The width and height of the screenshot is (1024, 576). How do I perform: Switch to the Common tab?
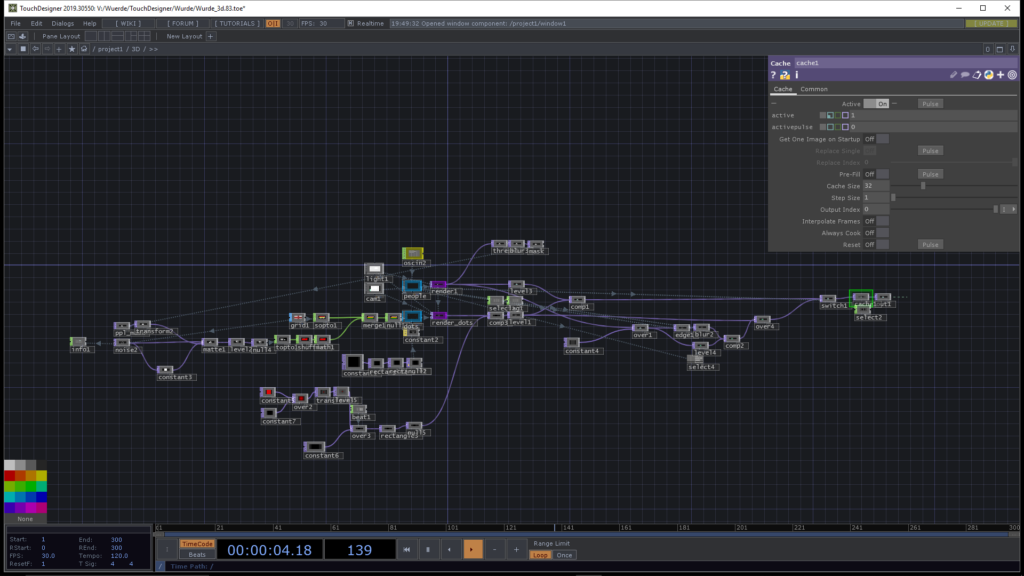(x=813, y=89)
